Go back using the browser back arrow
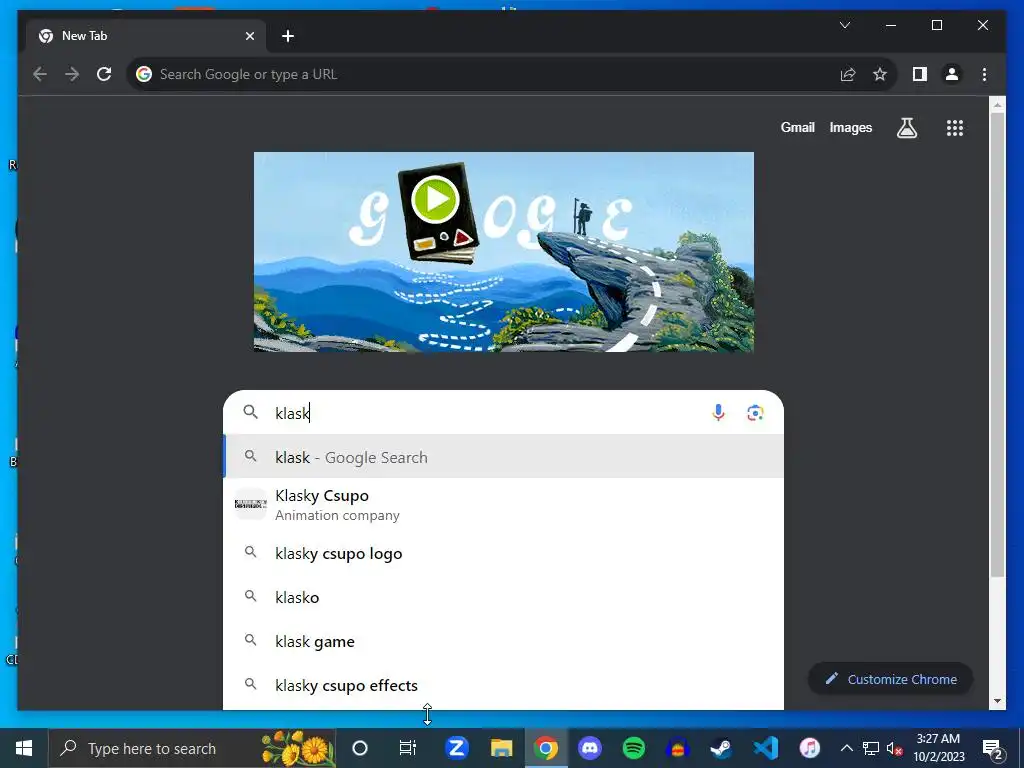This screenshot has width=1024, height=768. [40, 74]
